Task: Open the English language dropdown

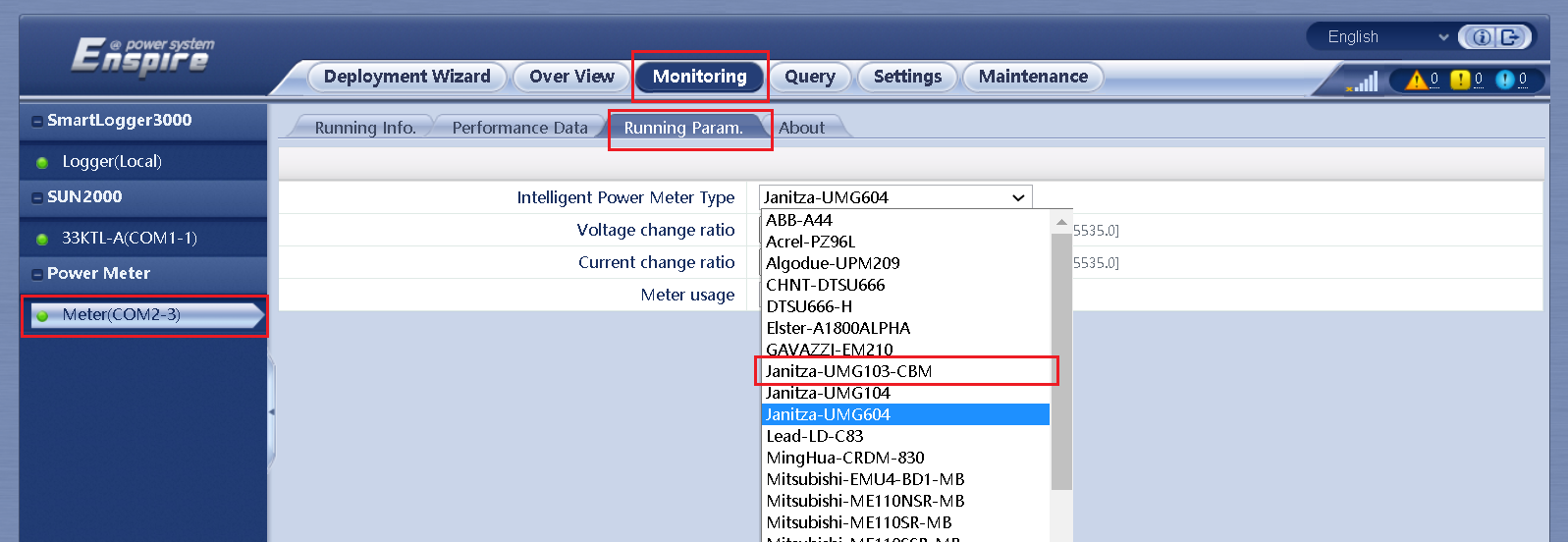Action: tap(1387, 37)
